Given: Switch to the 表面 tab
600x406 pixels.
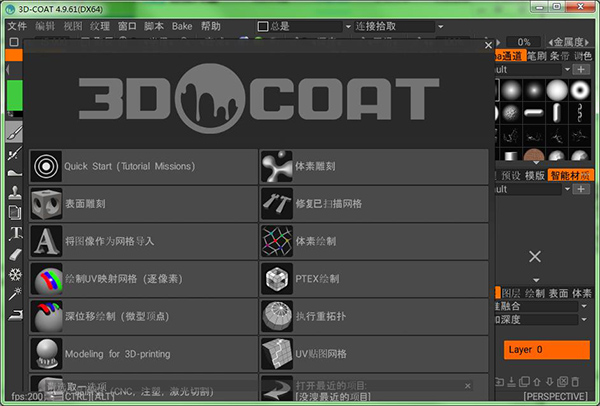Looking at the screenshot, I should point(558,293).
